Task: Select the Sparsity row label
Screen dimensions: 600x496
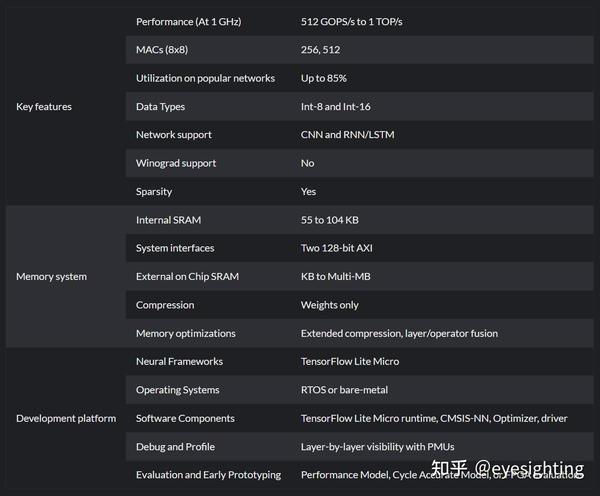Action: (154, 191)
